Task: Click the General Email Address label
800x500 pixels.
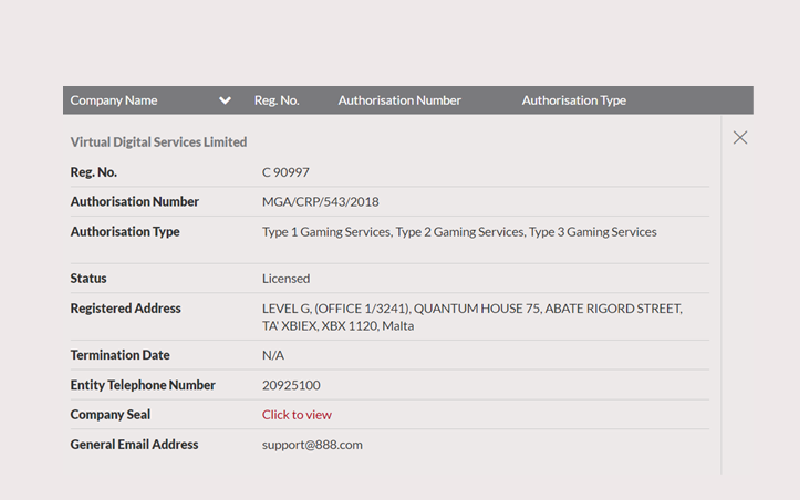Action: 134,445
